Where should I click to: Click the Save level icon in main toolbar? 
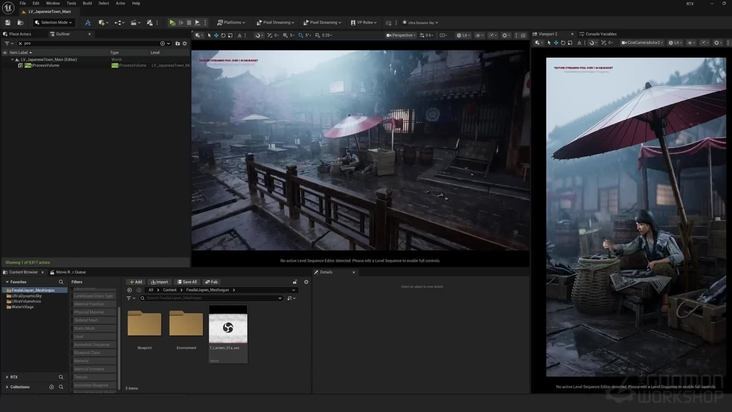(x=8, y=22)
